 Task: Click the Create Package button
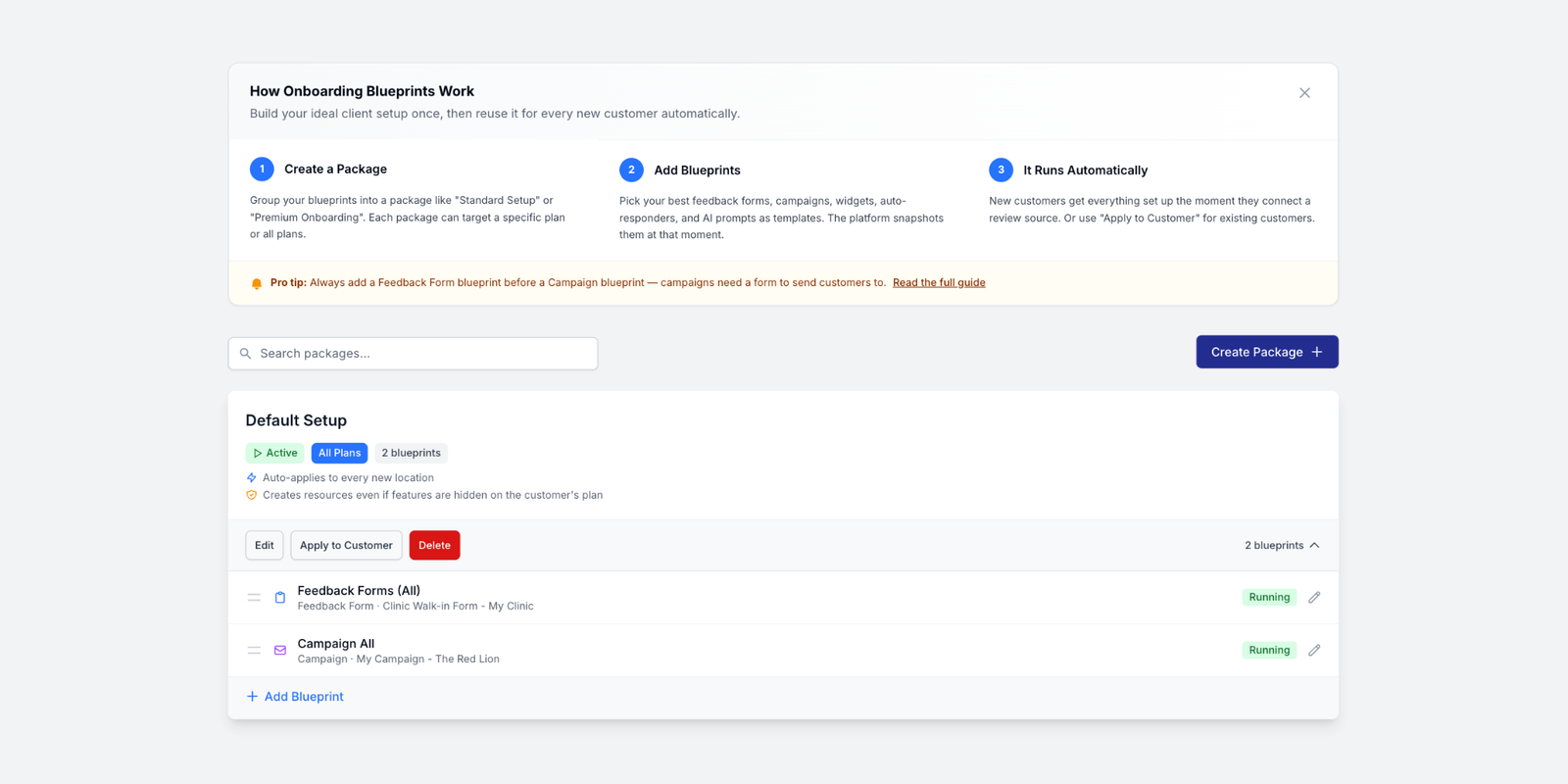(x=1267, y=352)
